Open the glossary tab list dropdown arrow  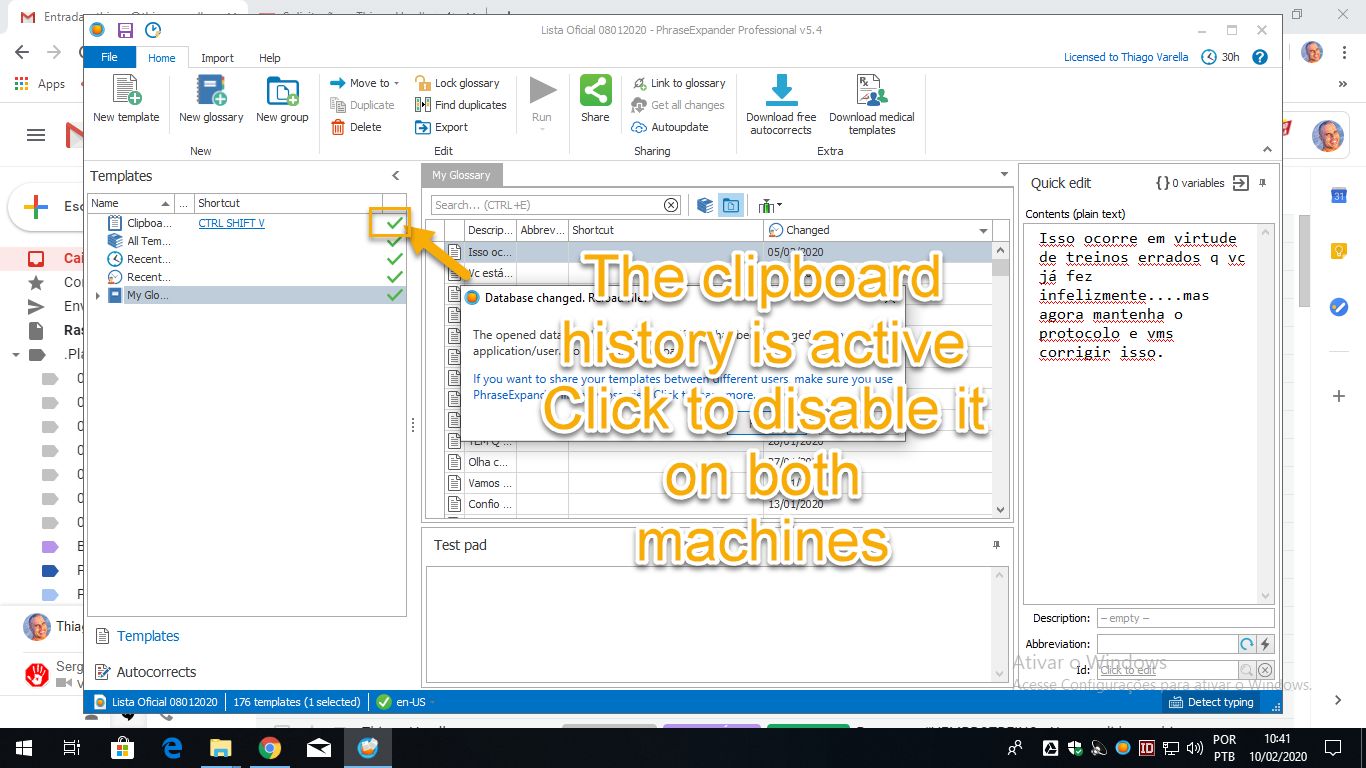click(x=1005, y=174)
